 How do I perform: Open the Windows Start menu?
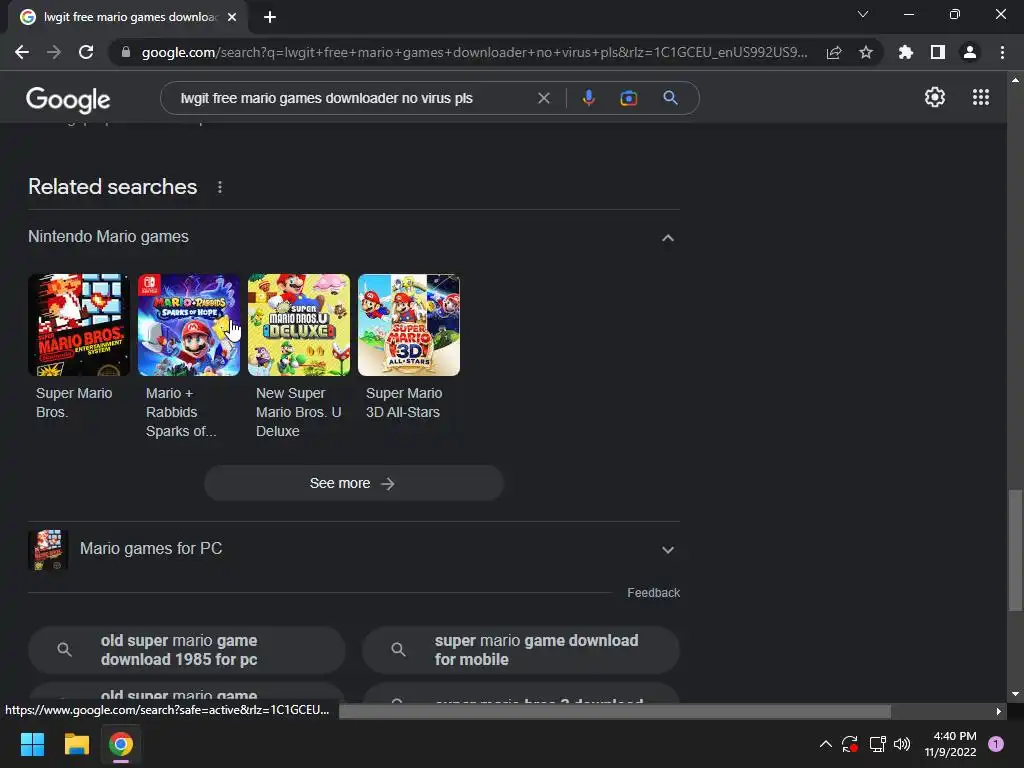(32, 744)
